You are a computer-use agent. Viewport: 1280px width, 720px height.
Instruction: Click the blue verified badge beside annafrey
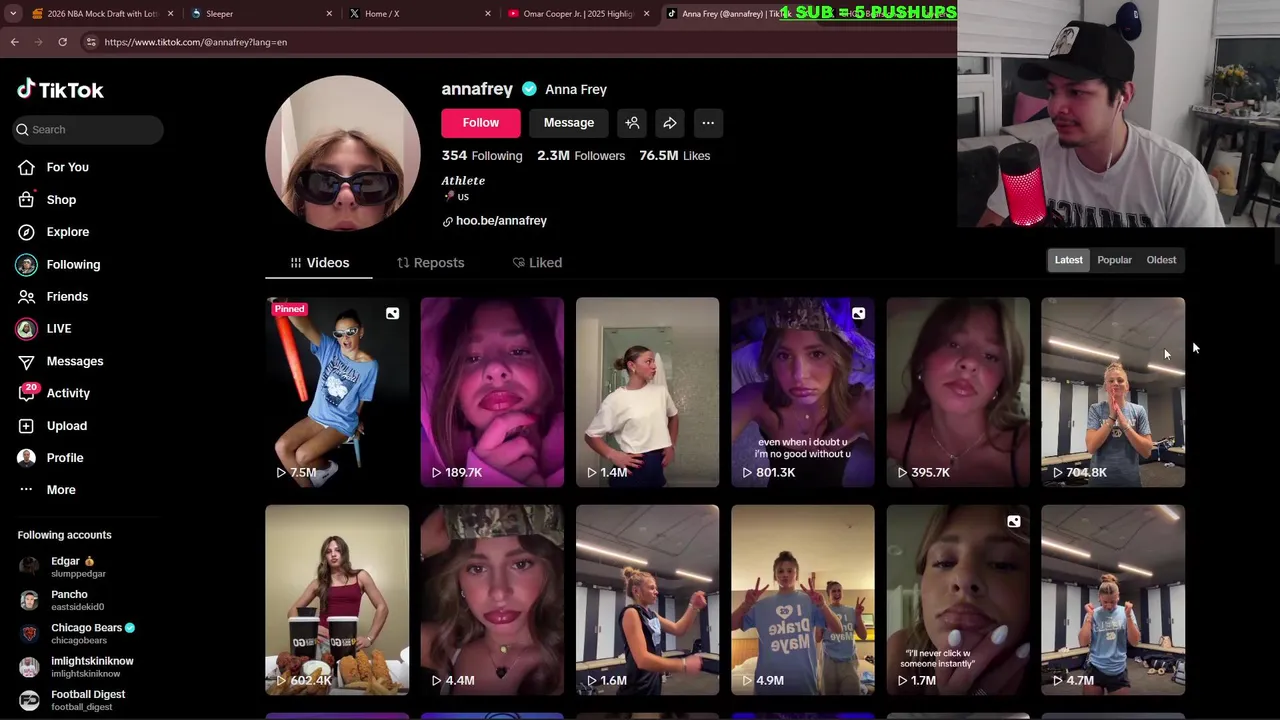(x=529, y=89)
